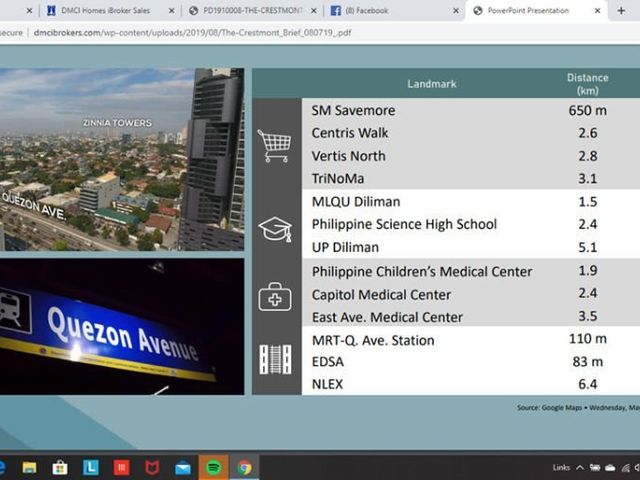Screen dimensions: 640x480
Task: Close the PD1910008-THE-CRESTMONT tab
Action: (x=314, y=11)
